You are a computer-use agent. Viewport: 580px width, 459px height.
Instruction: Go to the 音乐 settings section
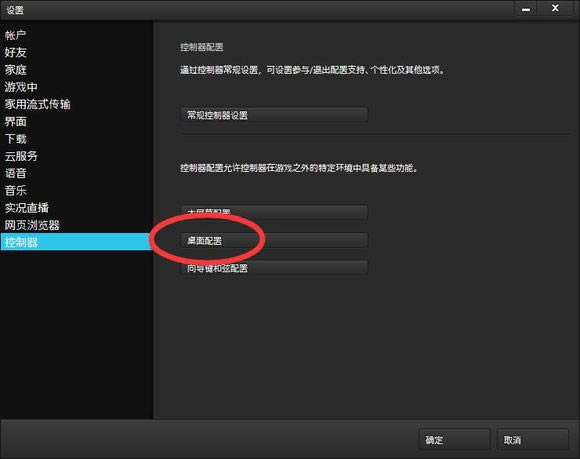(16, 190)
